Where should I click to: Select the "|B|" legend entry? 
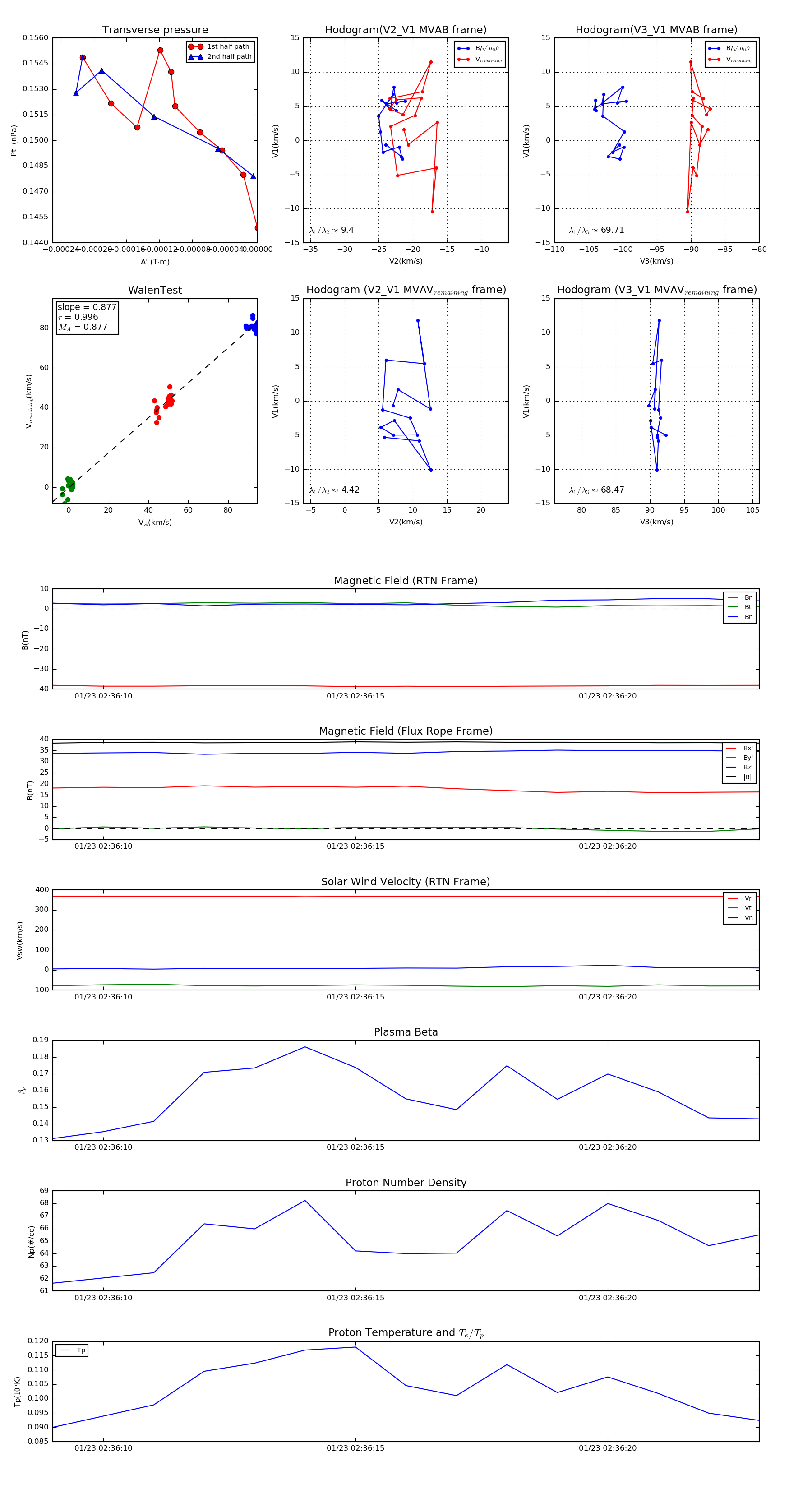tap(739, 777)
